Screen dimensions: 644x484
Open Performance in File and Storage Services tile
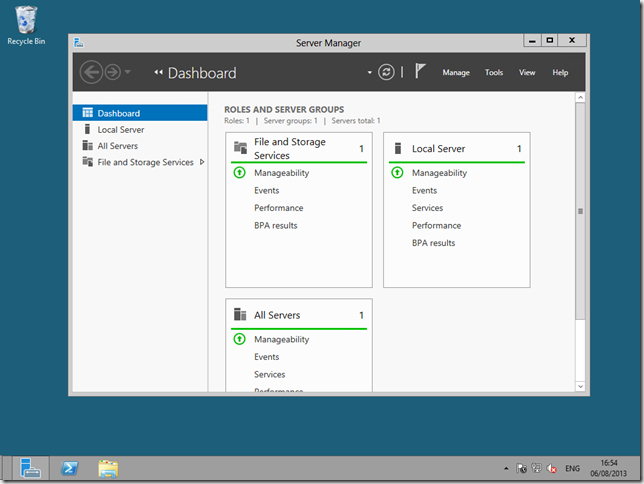(278, 208)
